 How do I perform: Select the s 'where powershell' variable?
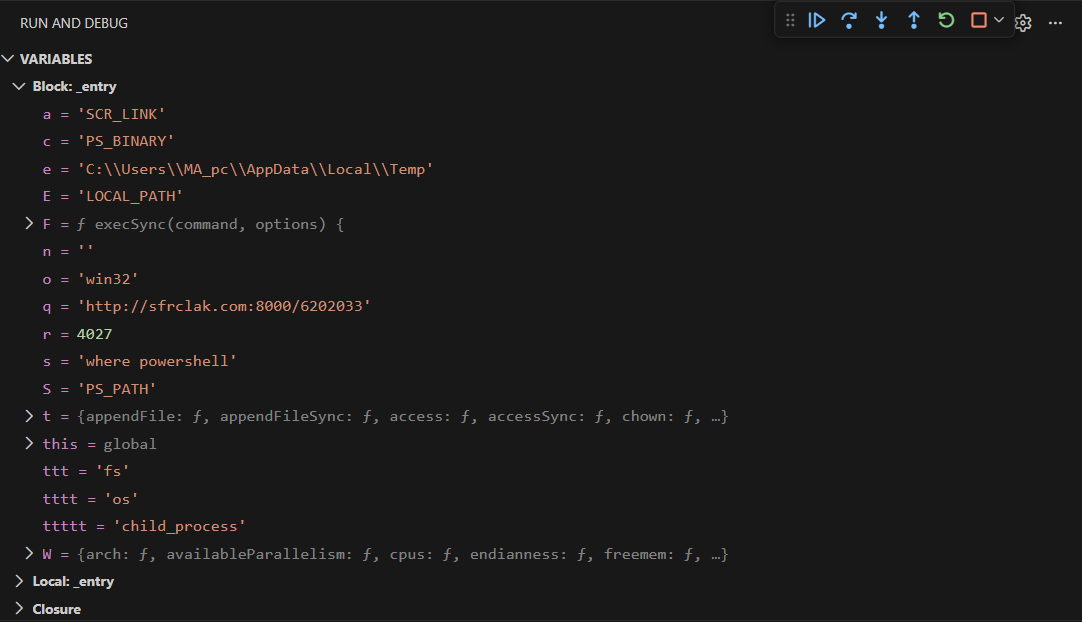click(139, 361)
